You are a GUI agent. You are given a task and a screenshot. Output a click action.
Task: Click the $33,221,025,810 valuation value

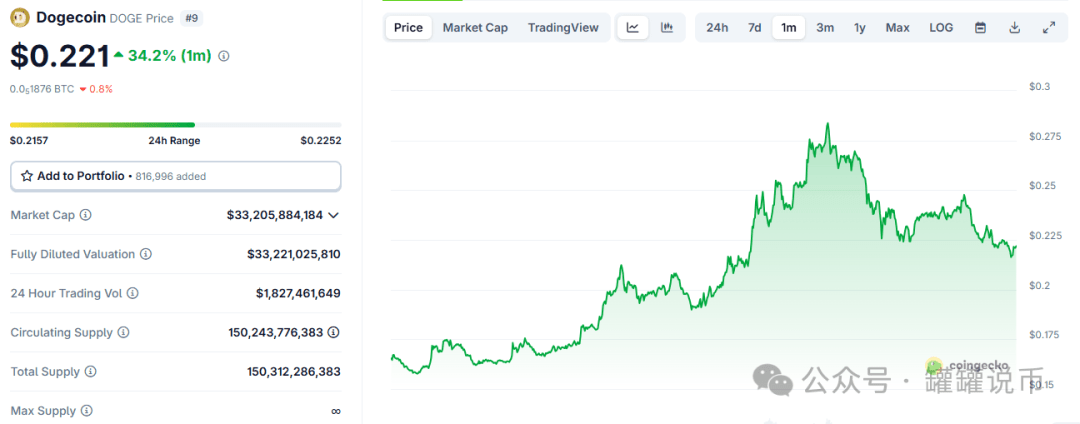(x=293, y=254)
